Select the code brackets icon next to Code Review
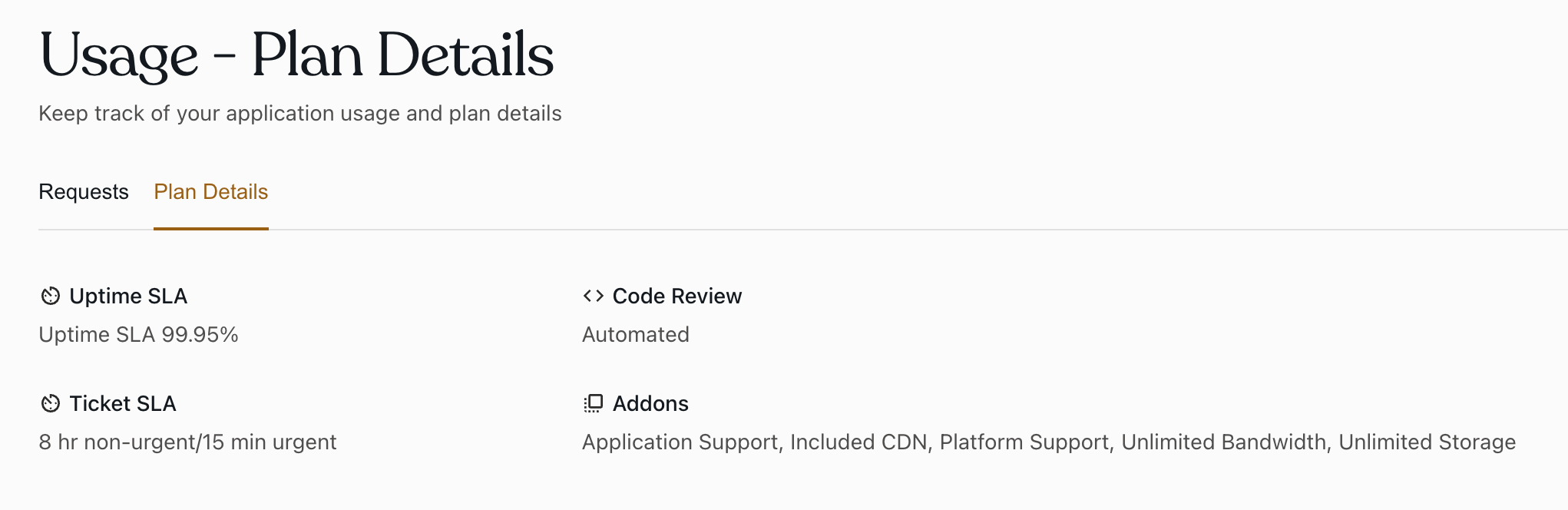Image resolution: width=1568 pixels, height=510 pixels. pos(592,296)
